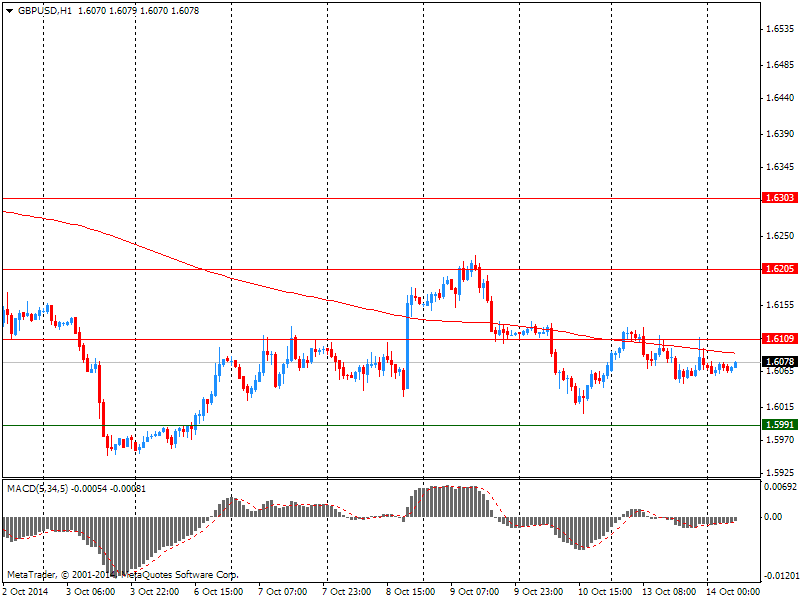Click the 9 Oct 07:00 time label
Screen dimensions: 800x600
click(x=474, y=591)
